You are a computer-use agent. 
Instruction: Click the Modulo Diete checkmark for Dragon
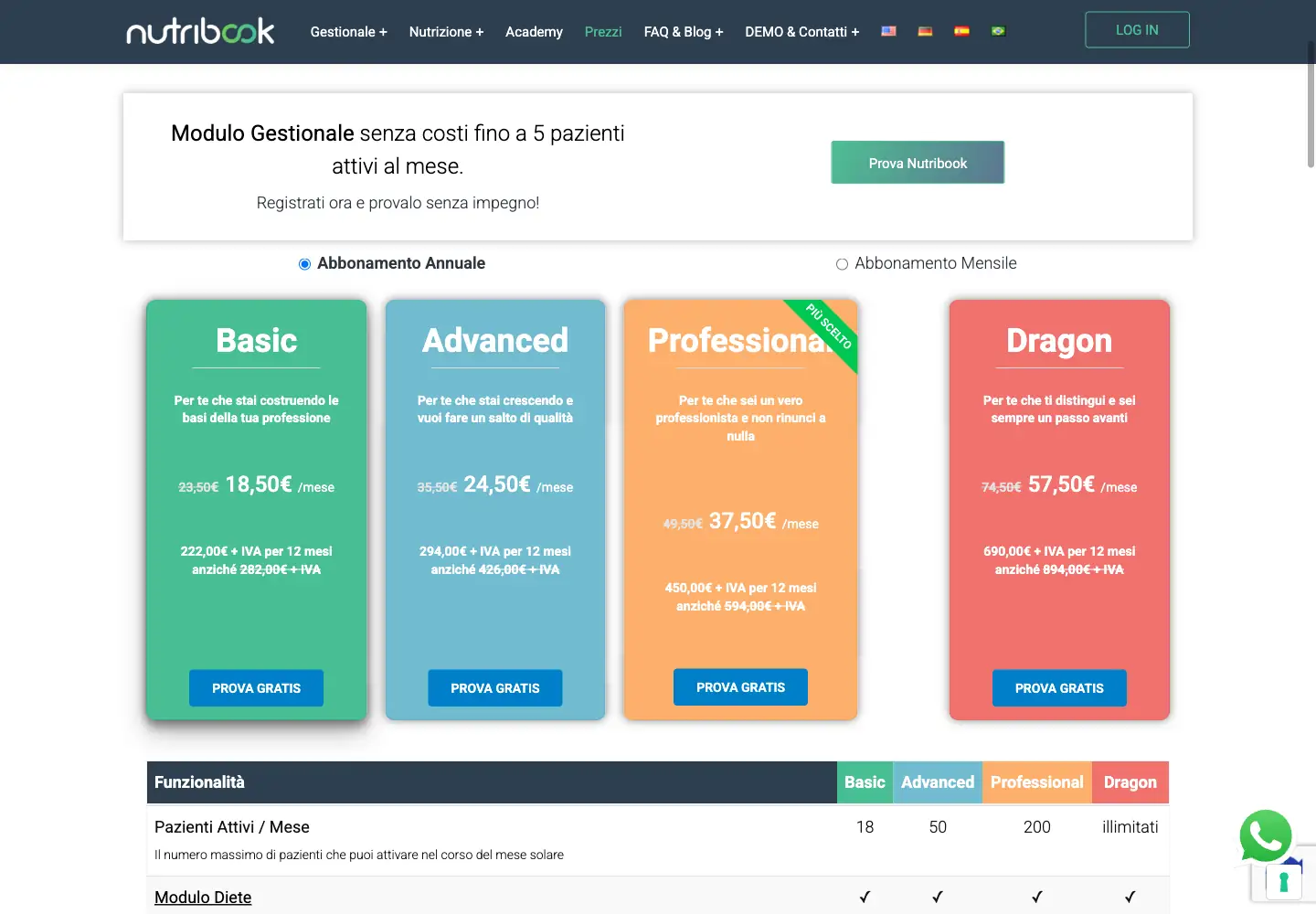(1130, 898)
